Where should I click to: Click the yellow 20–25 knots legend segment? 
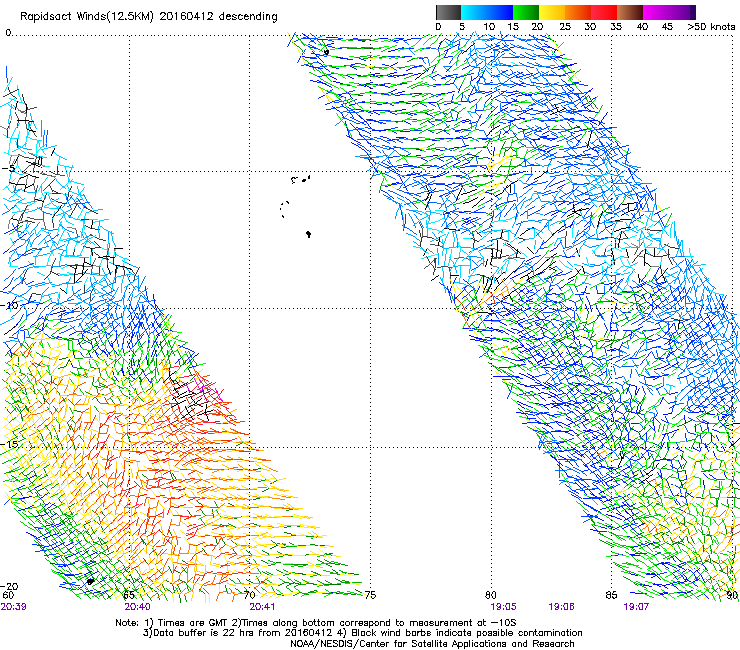pos(552,12)
